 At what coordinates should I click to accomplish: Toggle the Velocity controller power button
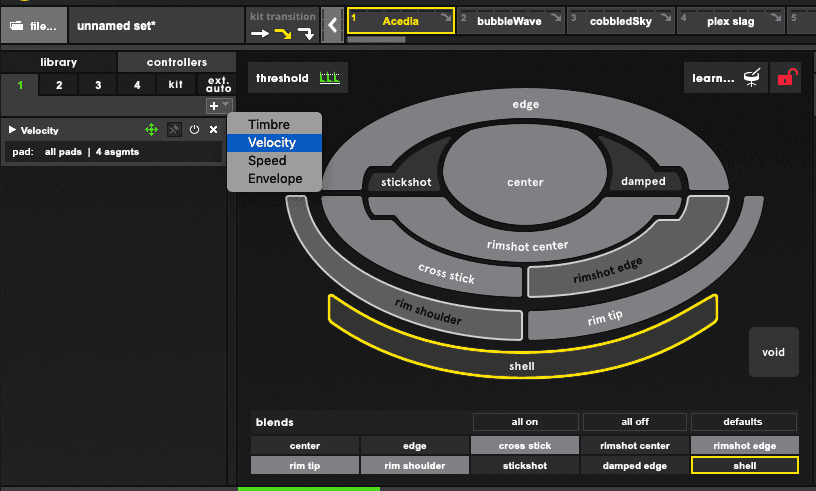(194, 130)
